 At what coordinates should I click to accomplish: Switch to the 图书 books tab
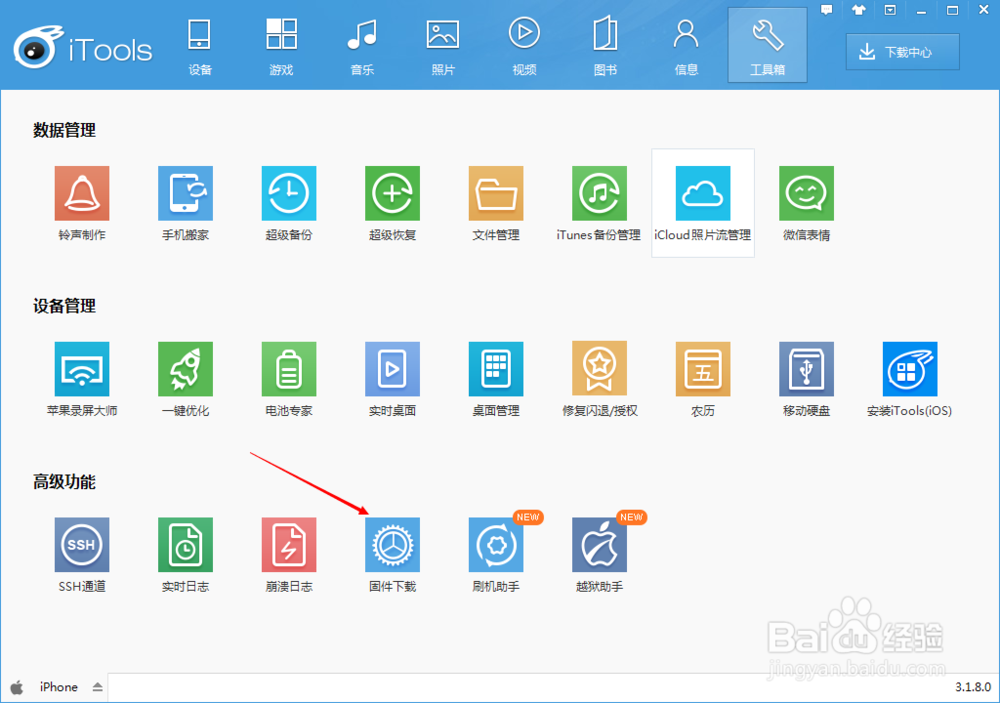pyautogui.click(x=605, y=46)
